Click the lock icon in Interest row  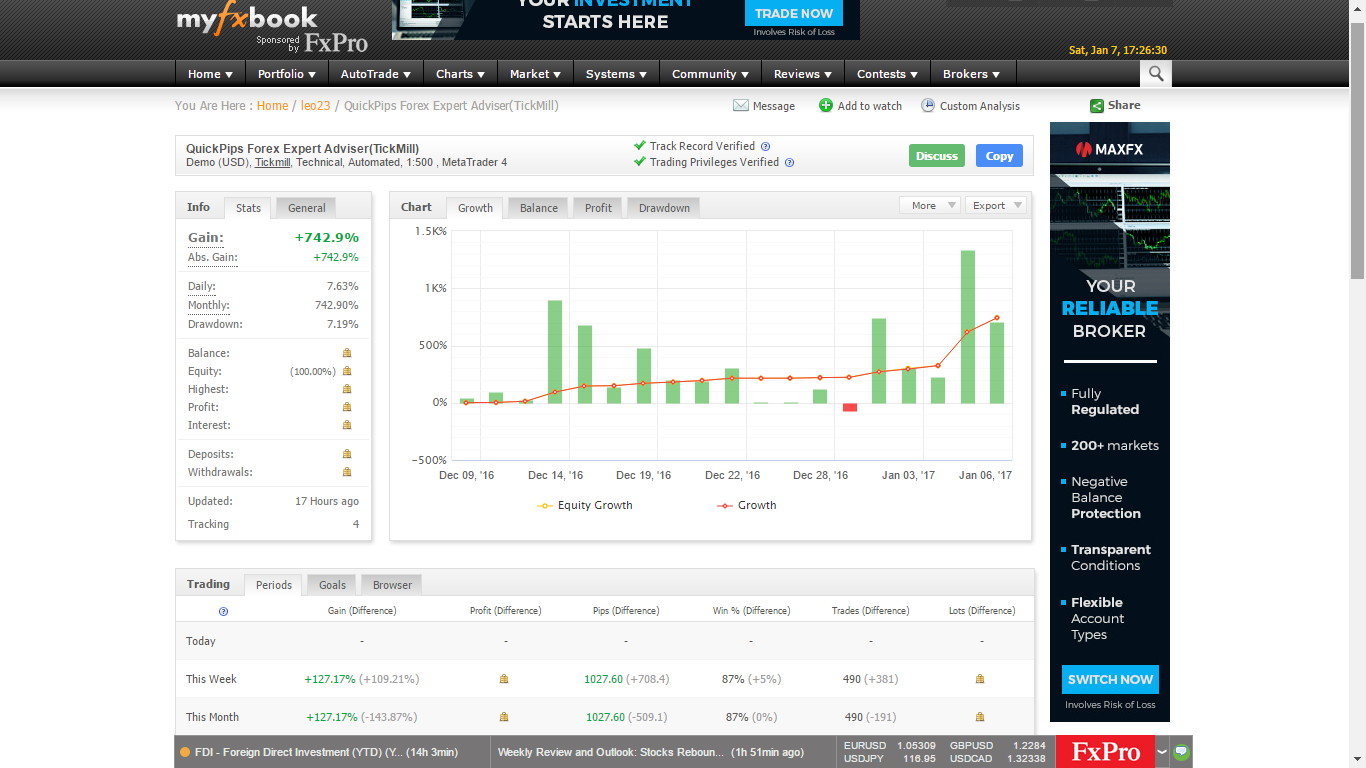pos(347,425)
